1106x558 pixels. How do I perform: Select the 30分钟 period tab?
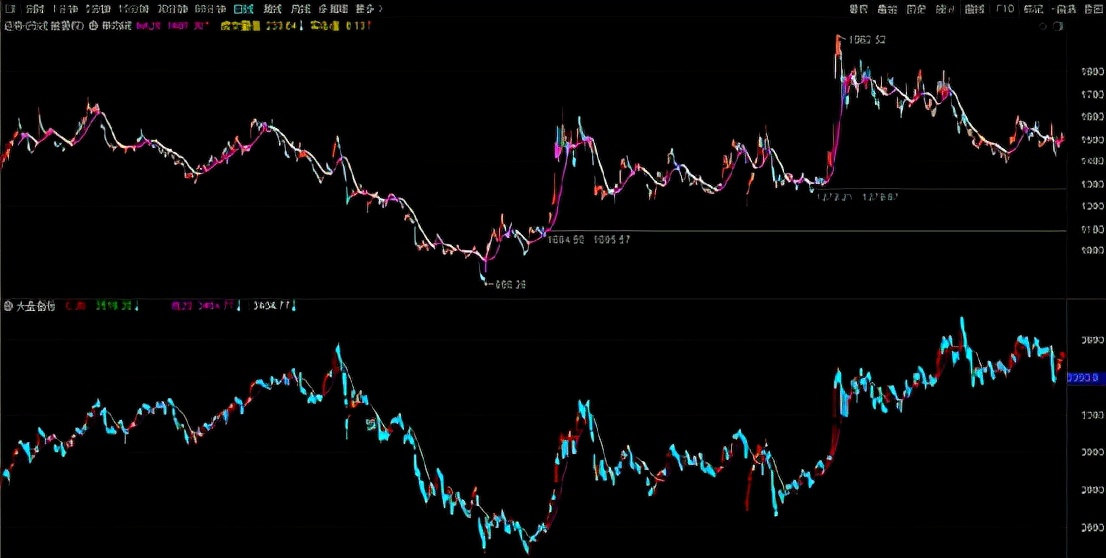point(171,10)
